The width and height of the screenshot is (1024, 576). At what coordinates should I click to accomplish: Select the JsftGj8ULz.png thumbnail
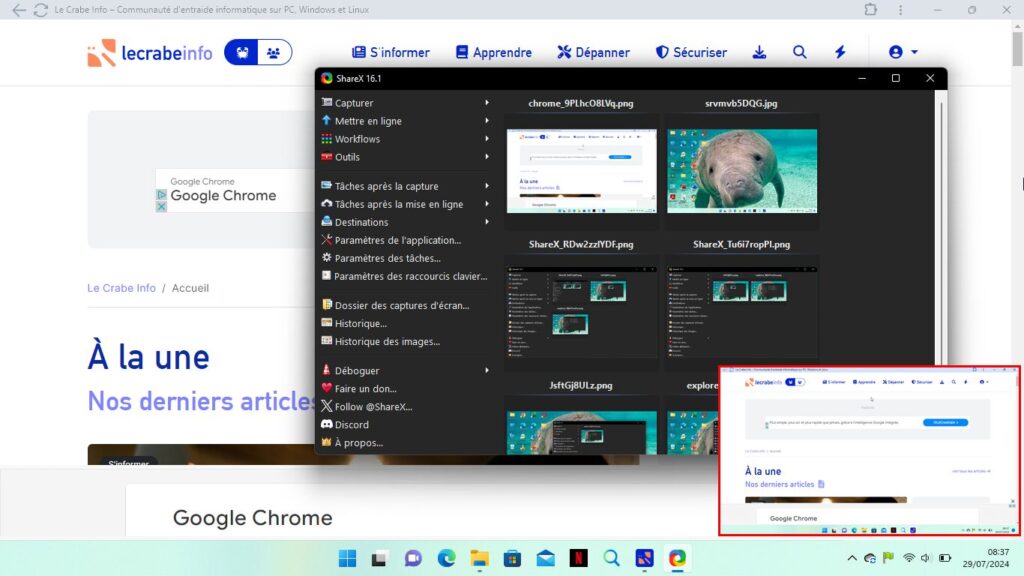point(581,432)
